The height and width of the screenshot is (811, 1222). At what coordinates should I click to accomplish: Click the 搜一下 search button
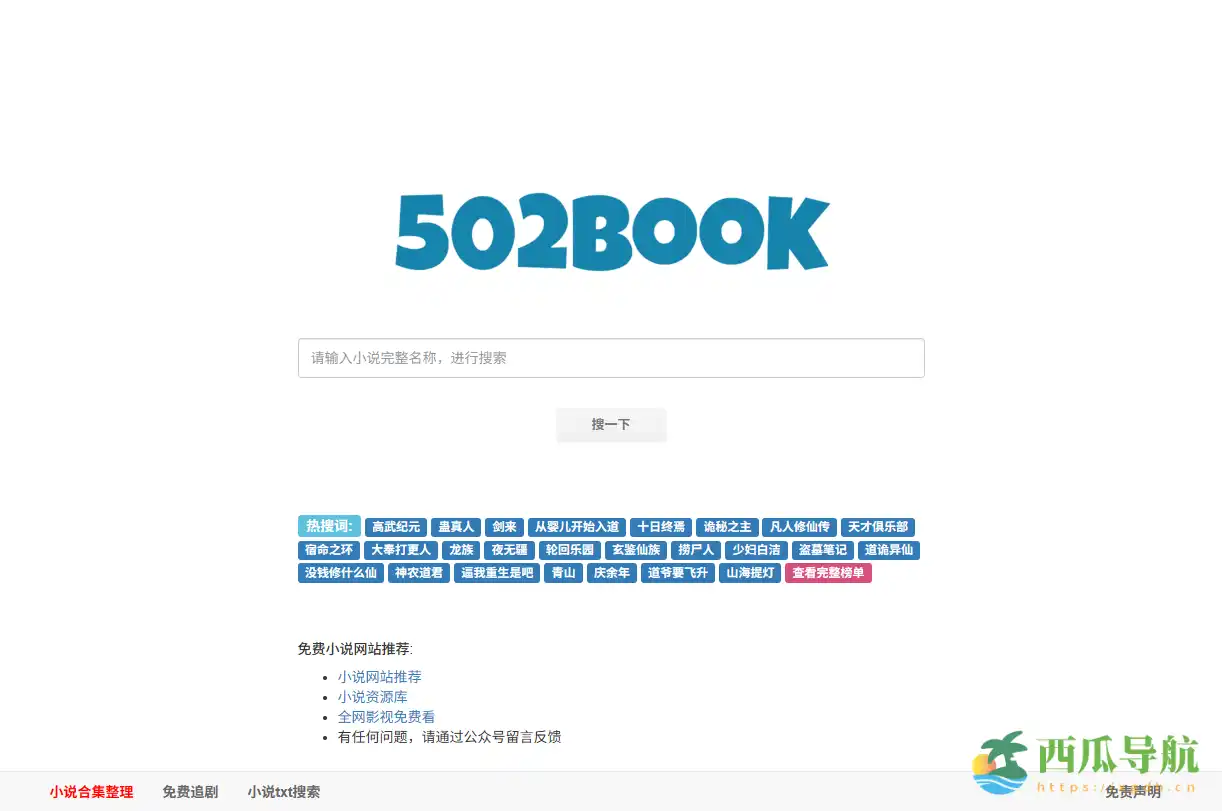click(611, 424)
